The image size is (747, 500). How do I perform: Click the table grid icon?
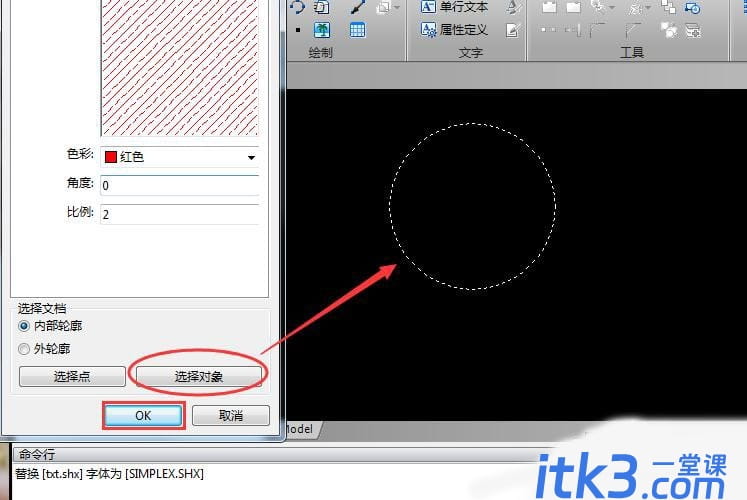click(x=357, y=30)
